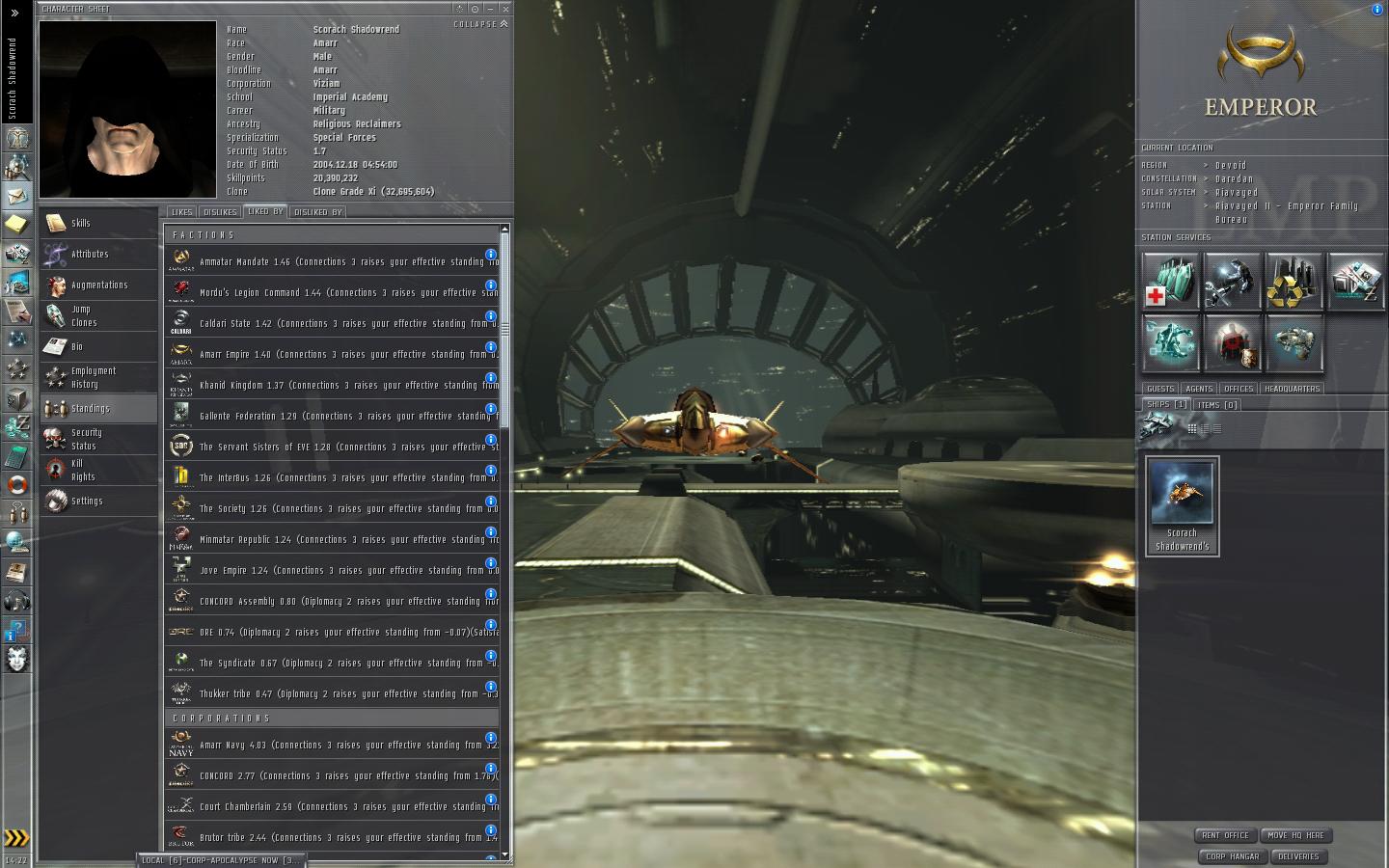1389x868 pixels.
Task: Open the red-cross medical station service
Action: (x=1170, y=281)
